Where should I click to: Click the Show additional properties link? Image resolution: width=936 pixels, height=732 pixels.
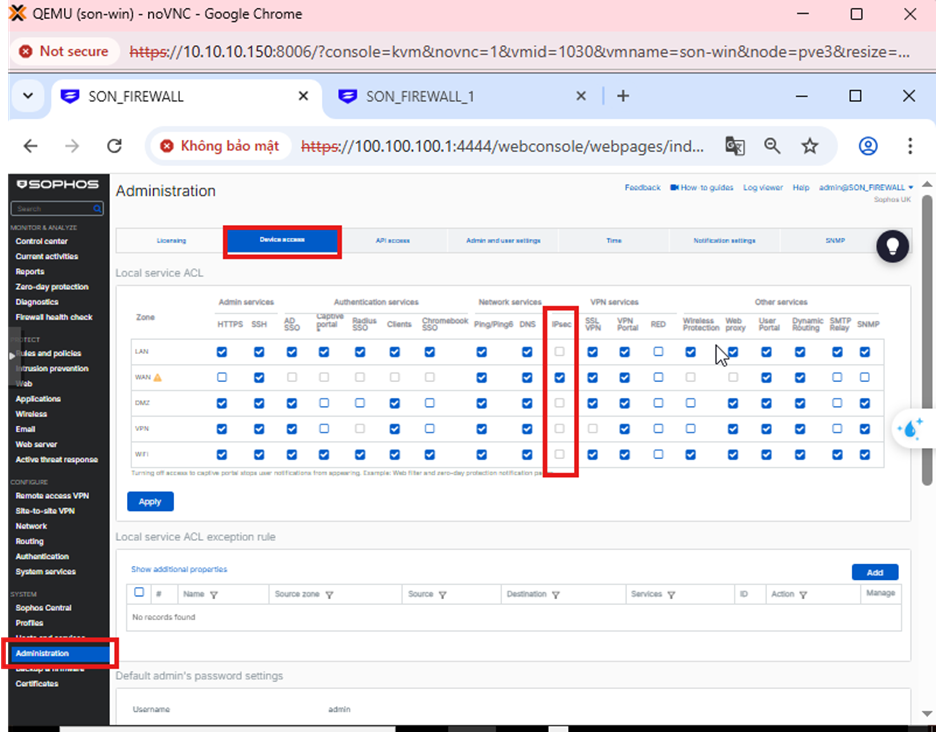click(179, 569)
